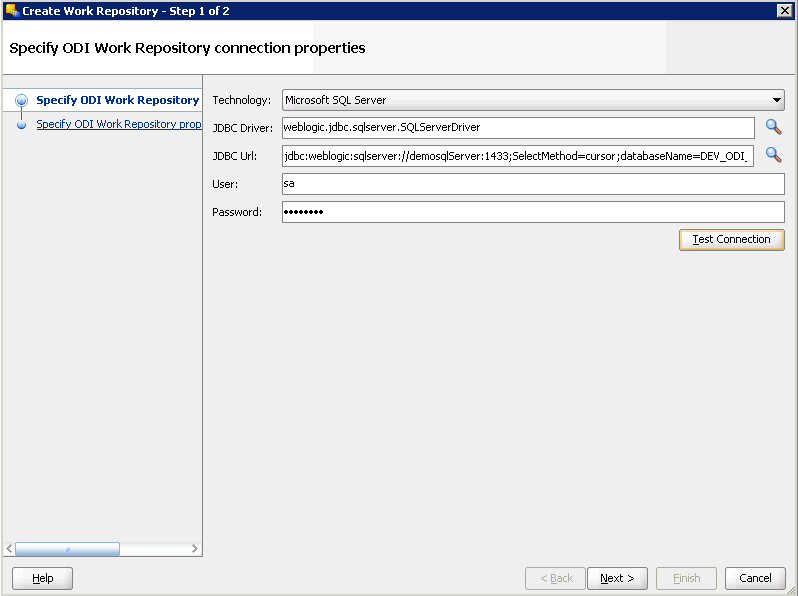Click the first wizard step bullet icon
This screenshot has width=798, height=596.
click(x=21, y=100)
